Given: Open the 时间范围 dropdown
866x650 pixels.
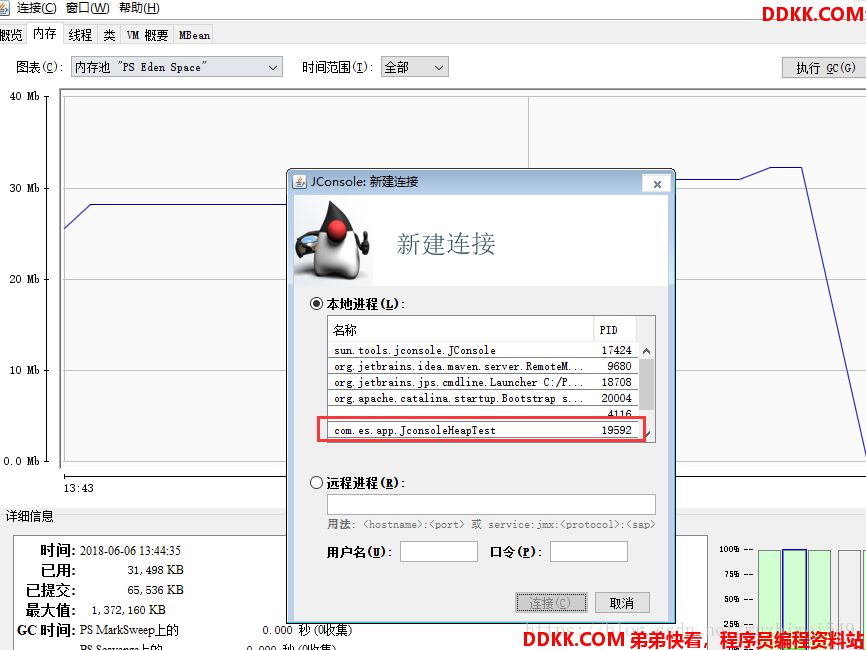Looking at the screenshot, I should (414, 67).
